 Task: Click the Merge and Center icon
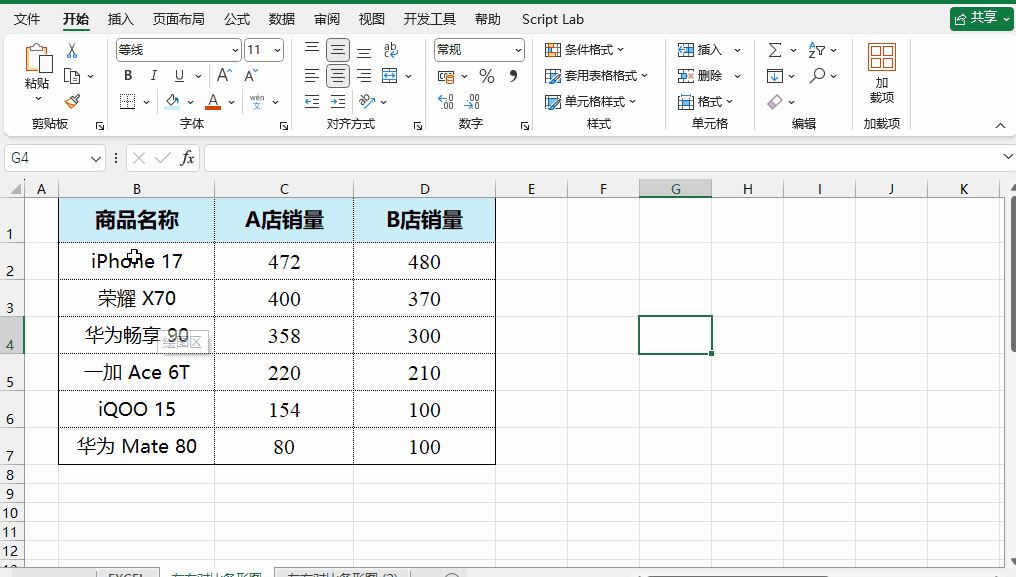click(389, 76)
